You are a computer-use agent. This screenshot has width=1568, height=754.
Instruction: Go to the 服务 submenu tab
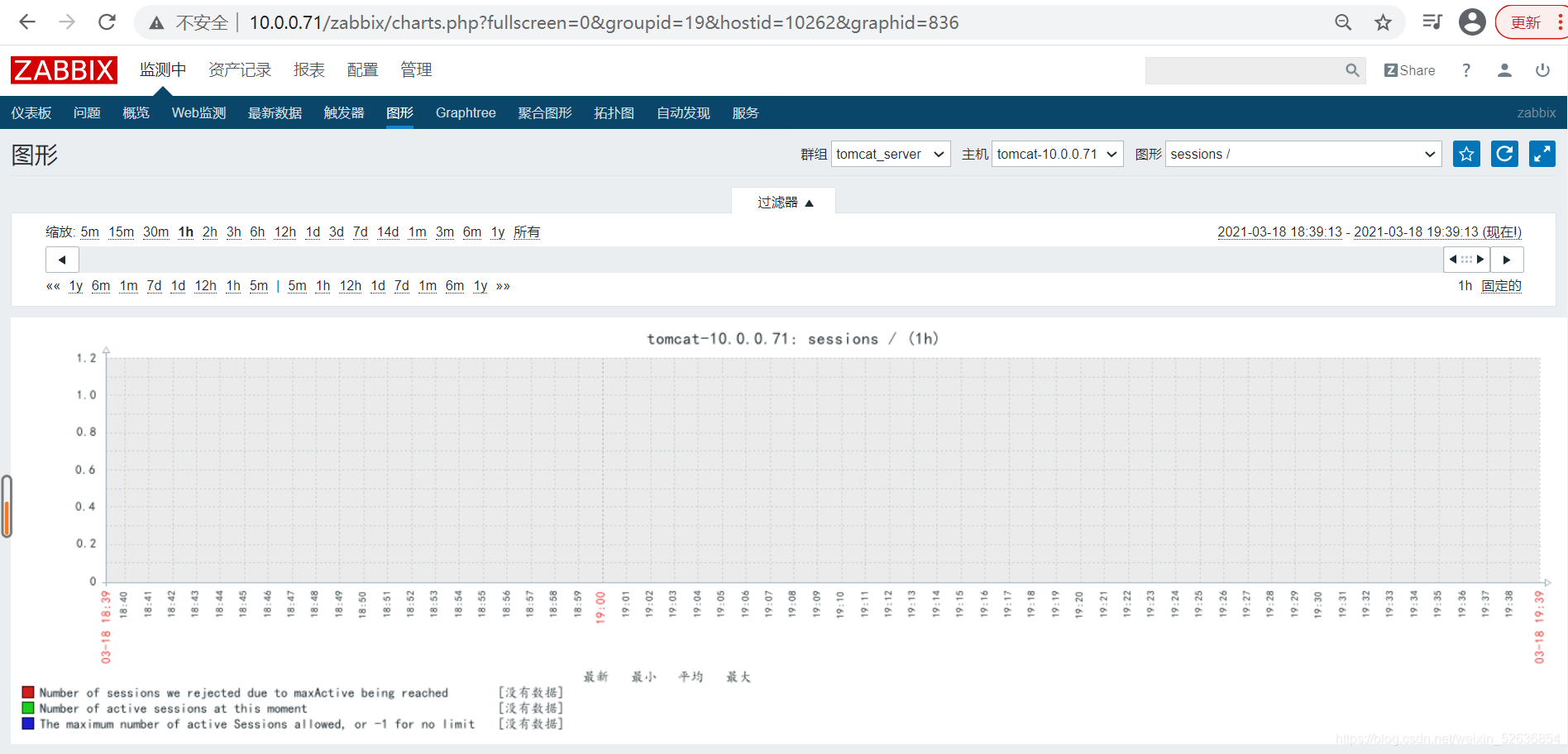745,113
